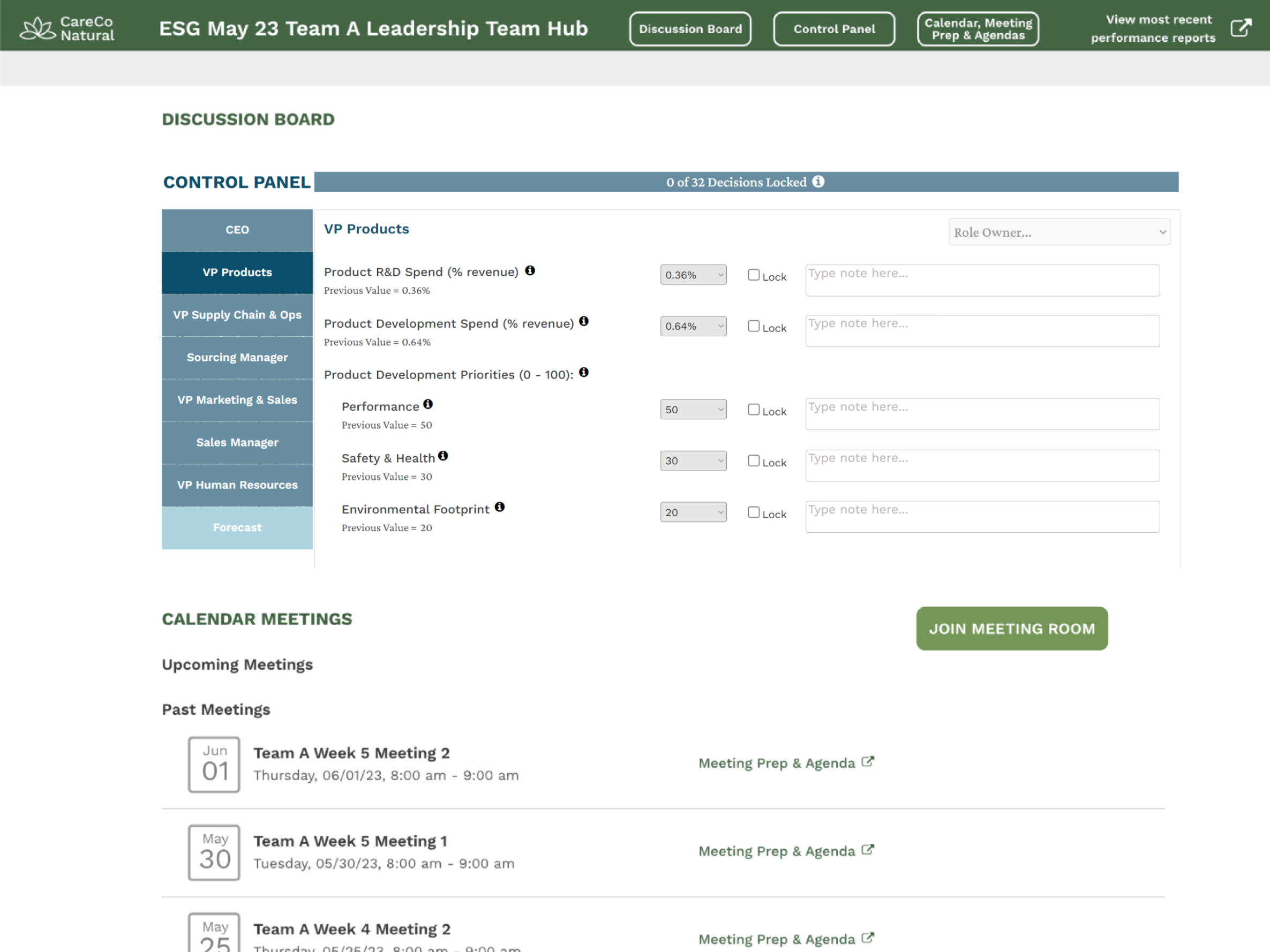1270x952 pixels.
Task: Click info icon beside Environmental Footprint
Action: tap(500, 507)
